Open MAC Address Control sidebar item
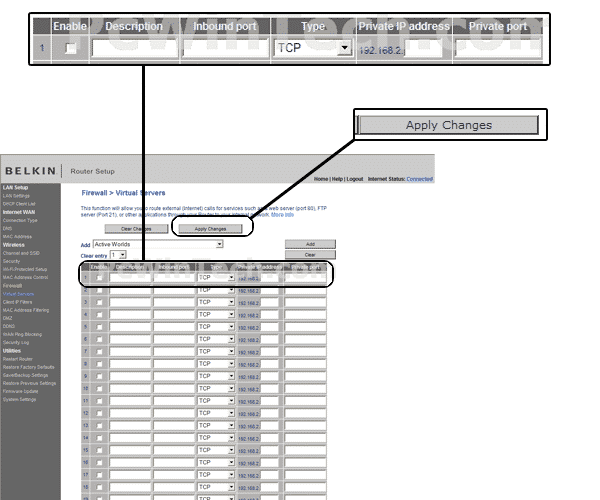This screenshot has height=500, width=600. [x=25, y=277]
